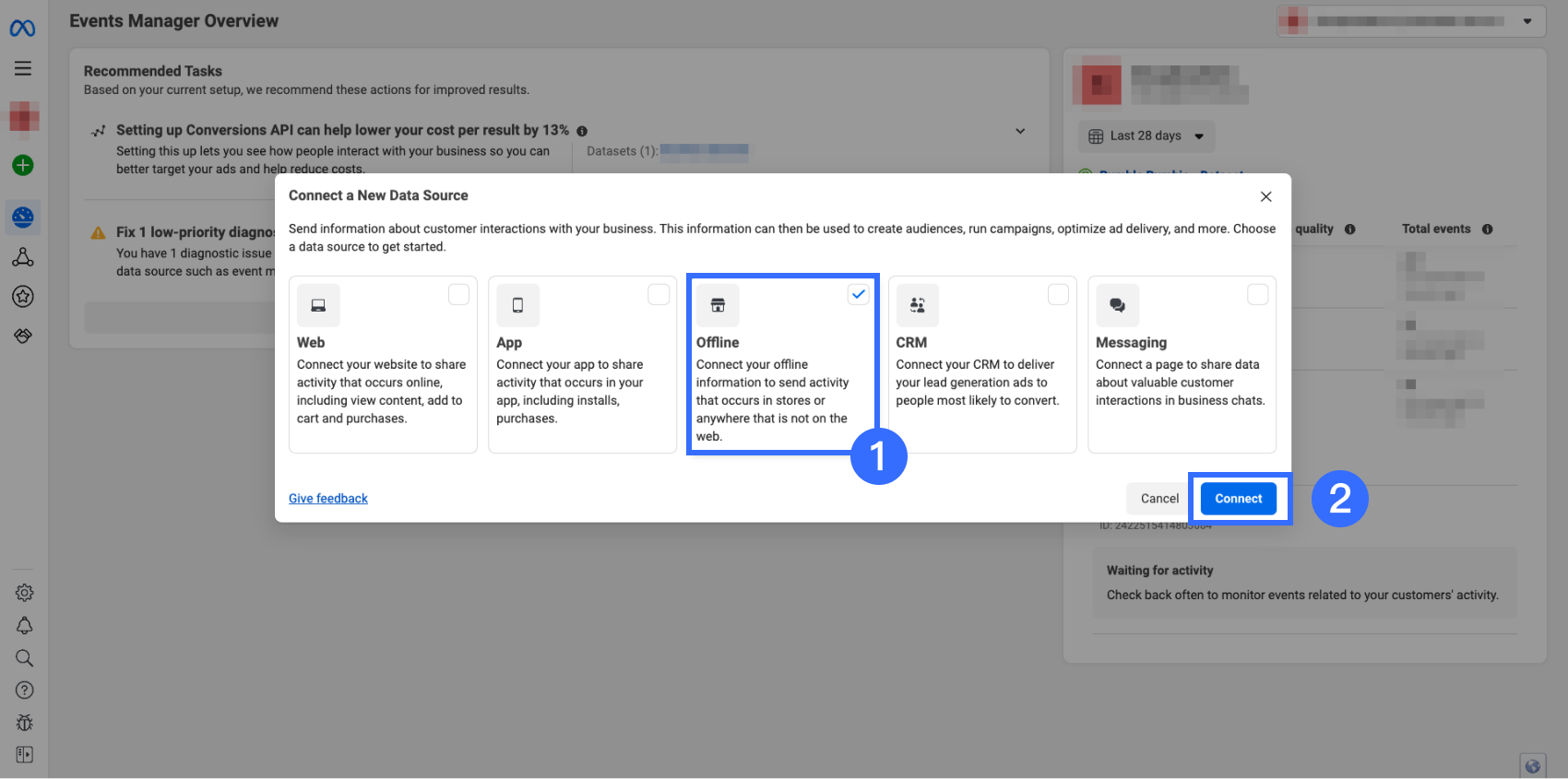Click the Datasets (1) label

click(623, 151)
